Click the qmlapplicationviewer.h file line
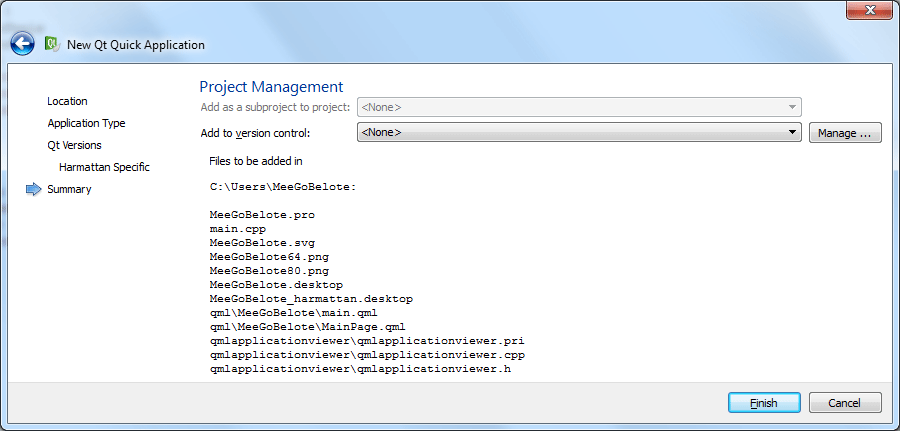This screenshot has width=900, height=431. point(360,370)
